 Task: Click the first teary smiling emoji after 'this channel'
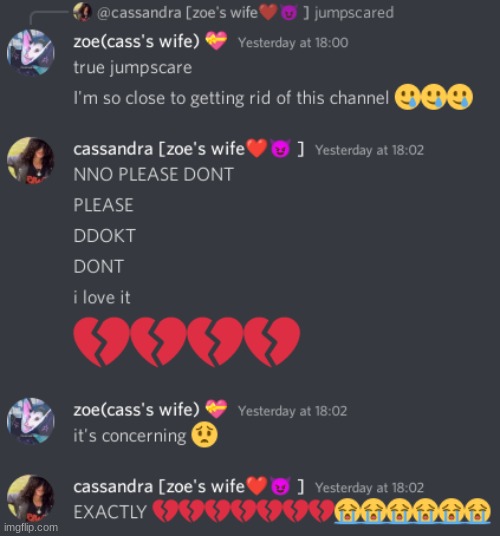[407, 97]
